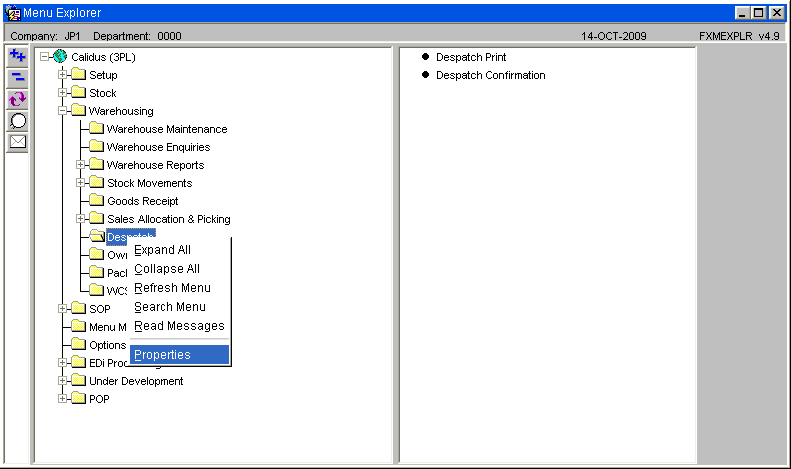
Task: Select the Stock tree label
Action: pos(103,93)
